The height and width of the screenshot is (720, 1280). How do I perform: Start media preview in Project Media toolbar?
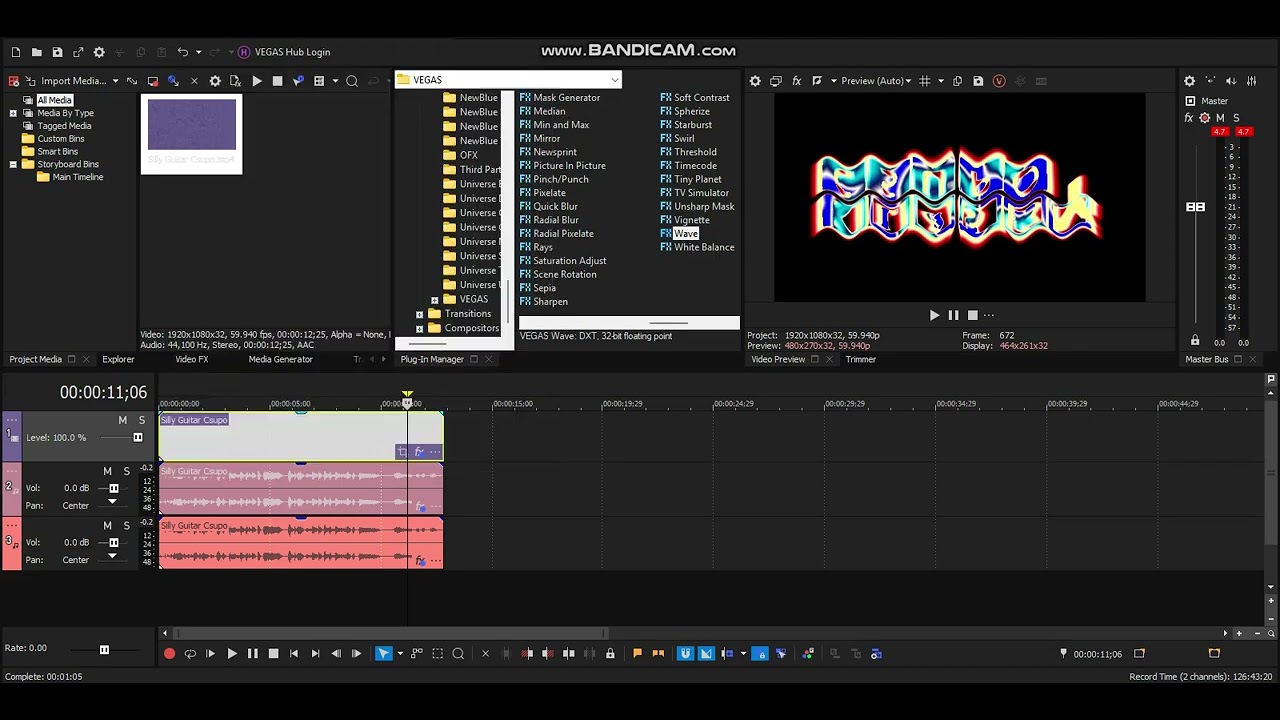tap(257, 81)
